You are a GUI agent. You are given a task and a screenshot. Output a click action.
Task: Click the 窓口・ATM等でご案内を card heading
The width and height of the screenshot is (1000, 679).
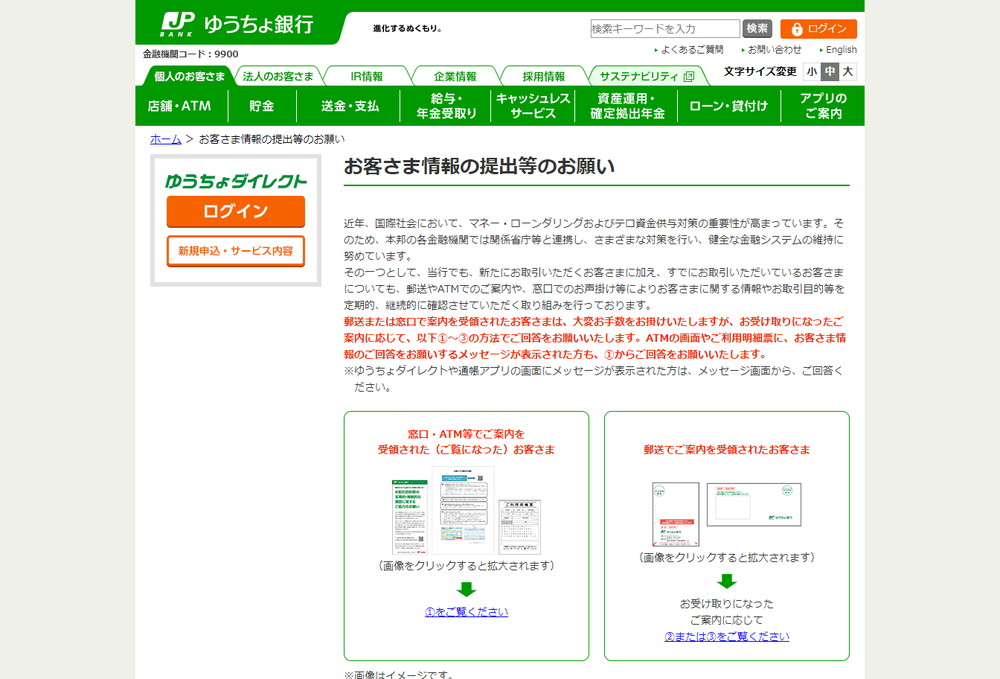coord(466,442)
